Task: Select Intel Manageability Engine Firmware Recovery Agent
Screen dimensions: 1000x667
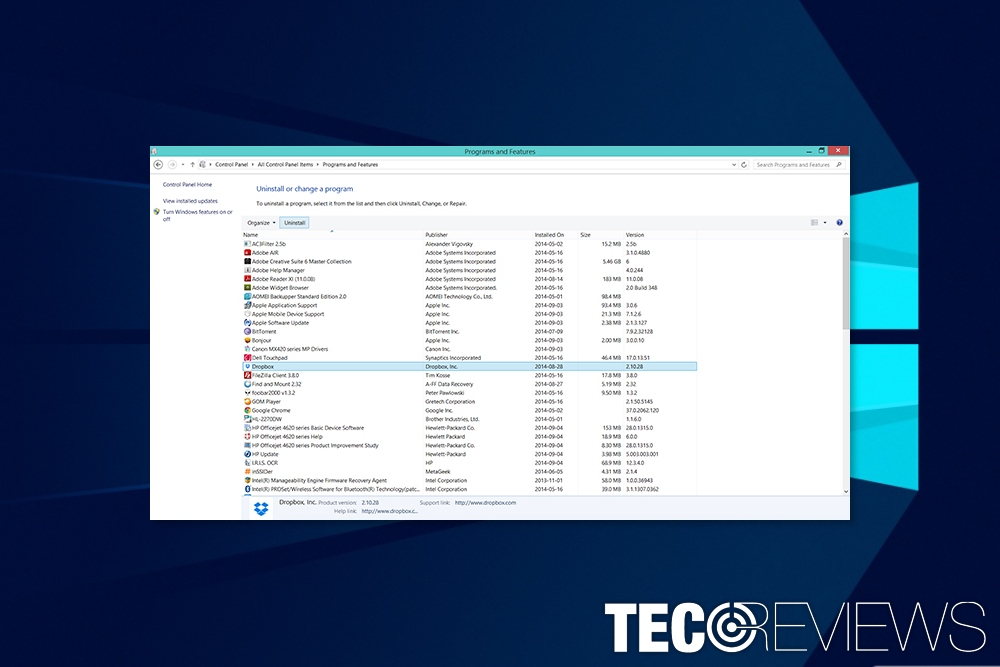Action: [469, 481]
